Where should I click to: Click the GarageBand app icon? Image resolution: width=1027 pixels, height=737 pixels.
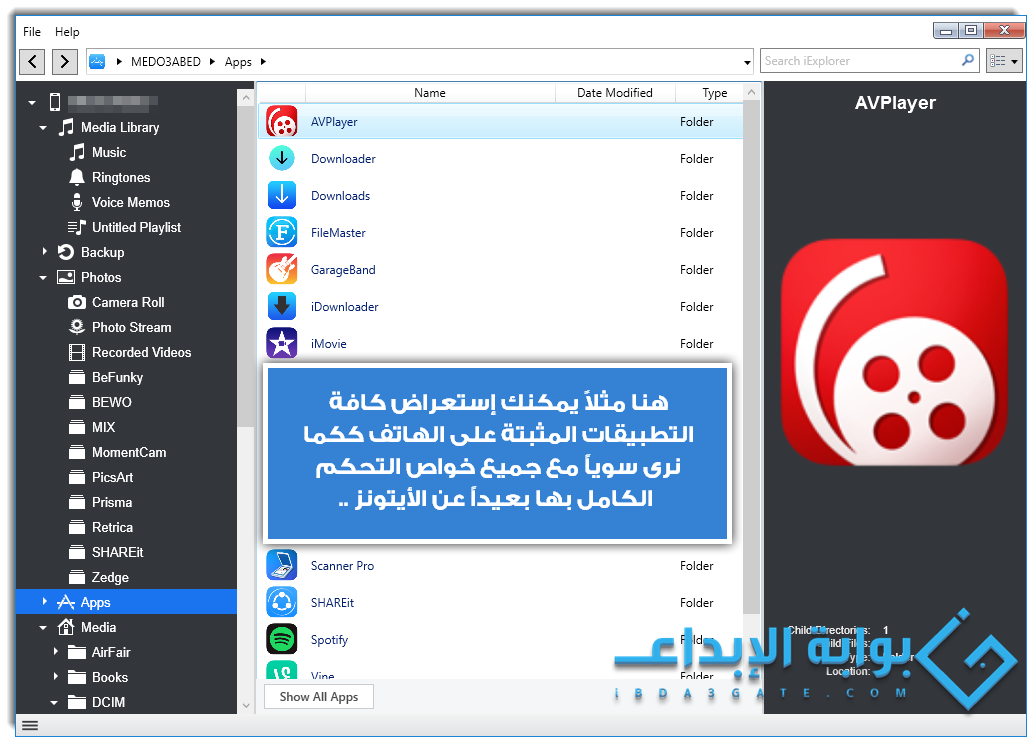coord(282,269)
